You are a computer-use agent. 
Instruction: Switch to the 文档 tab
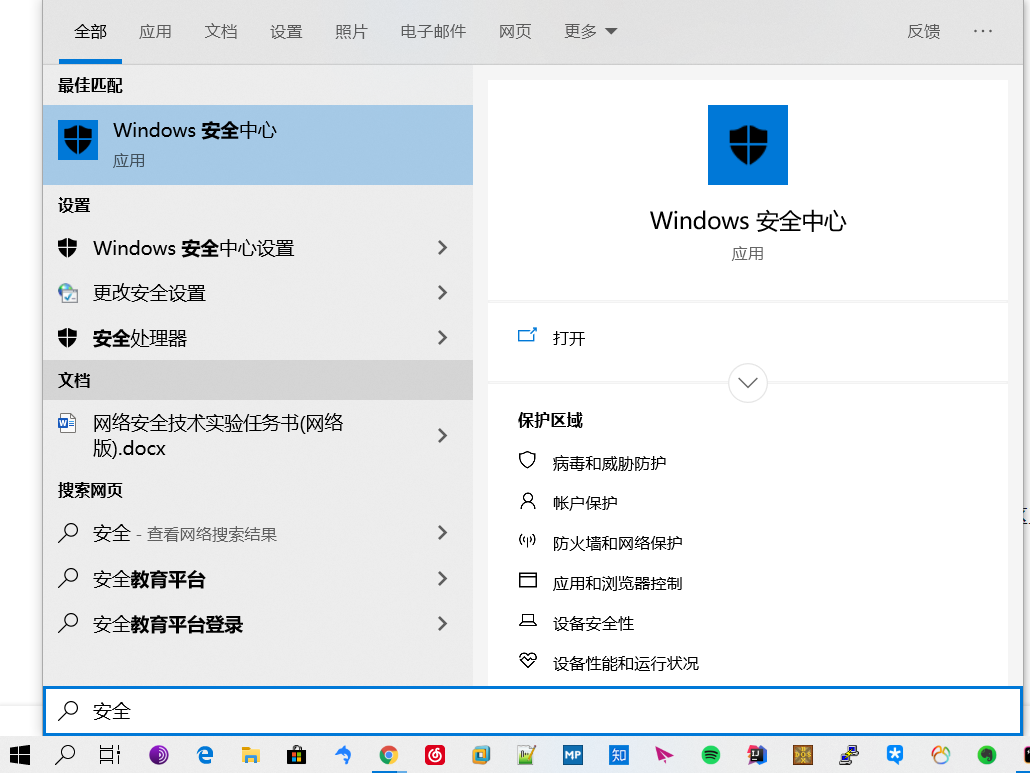221,31
